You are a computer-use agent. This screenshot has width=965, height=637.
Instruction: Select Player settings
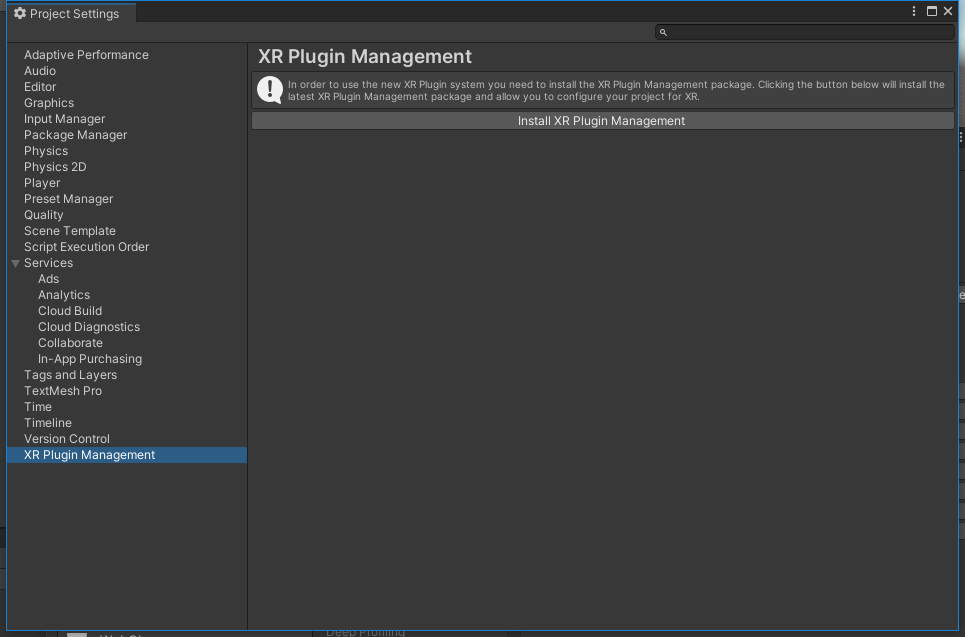(x=42, y=183)
